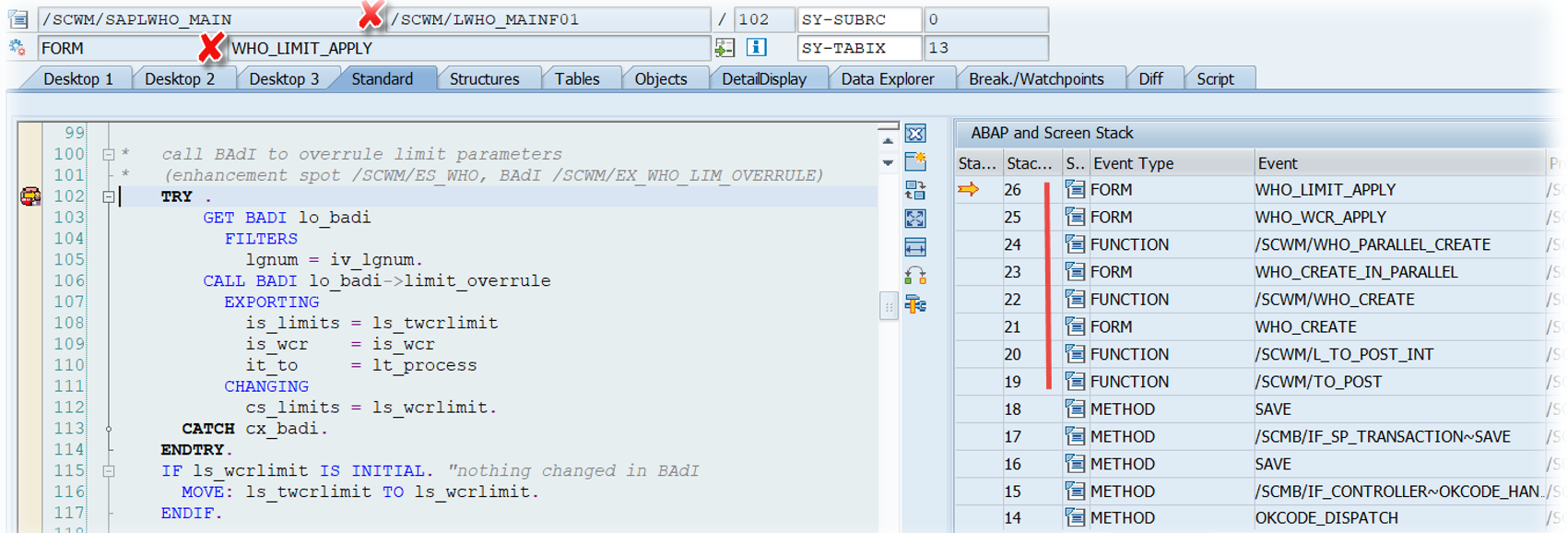
Task: Click the new tool icon with star
Action: tap(915, 161)
